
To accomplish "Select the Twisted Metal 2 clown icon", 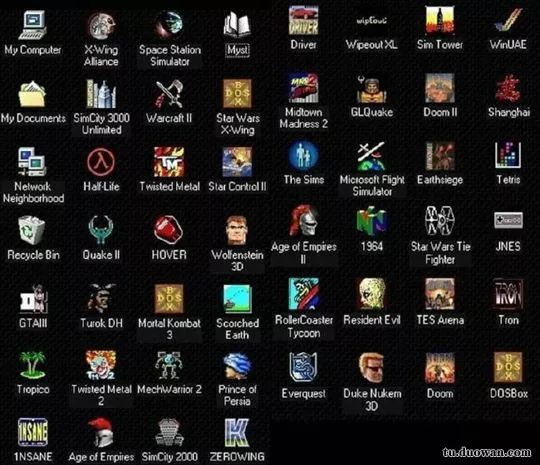I will click(x=101, y=365).
